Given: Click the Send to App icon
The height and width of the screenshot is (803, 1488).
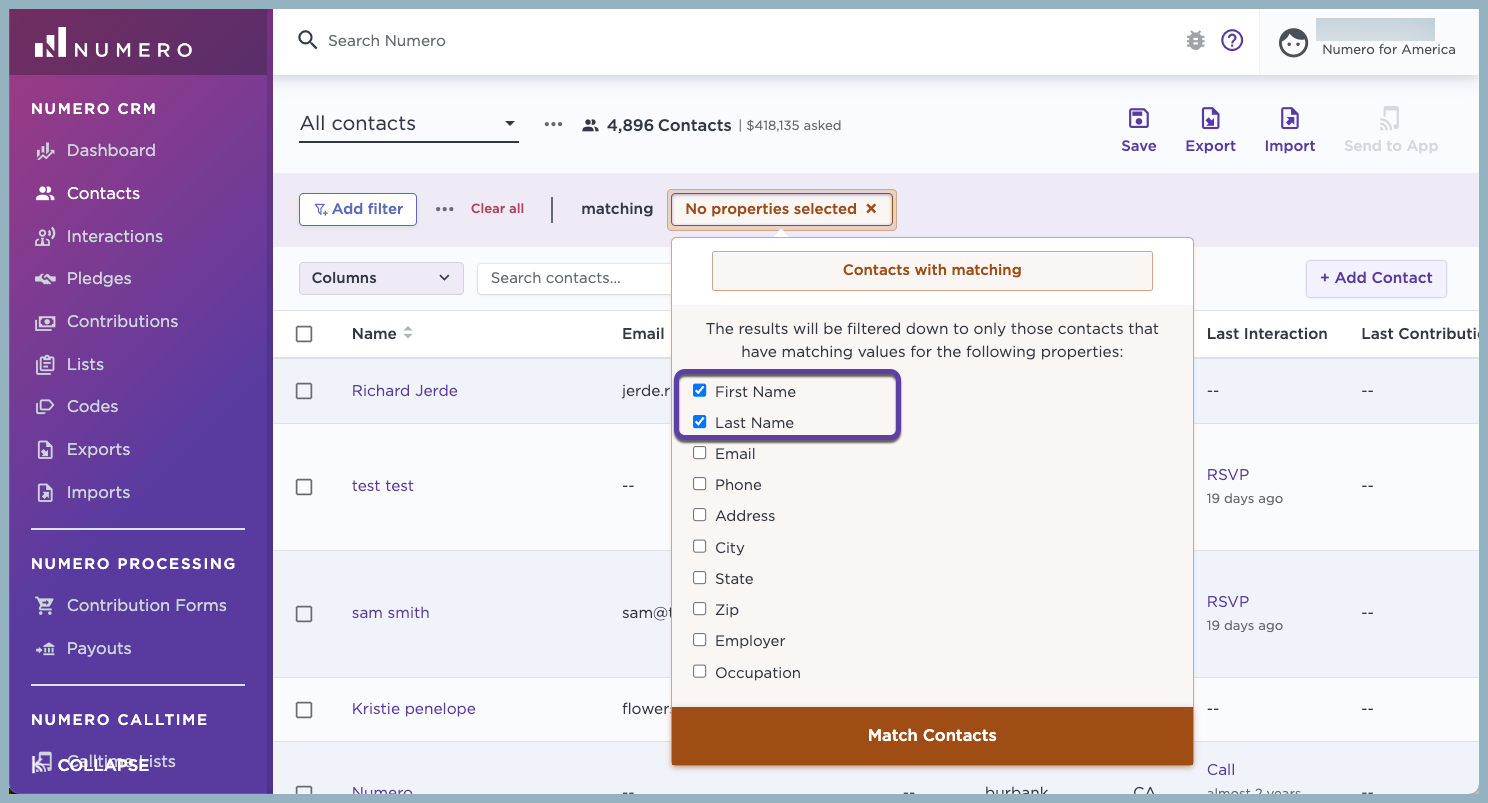Looking at the screenshot, I should tap(1390, 119).
